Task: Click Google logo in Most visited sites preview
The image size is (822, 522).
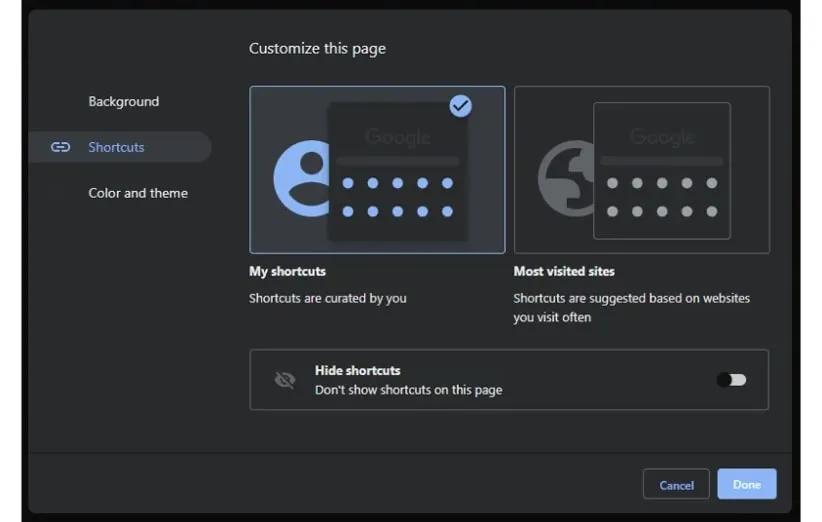Action: point(662,137)
